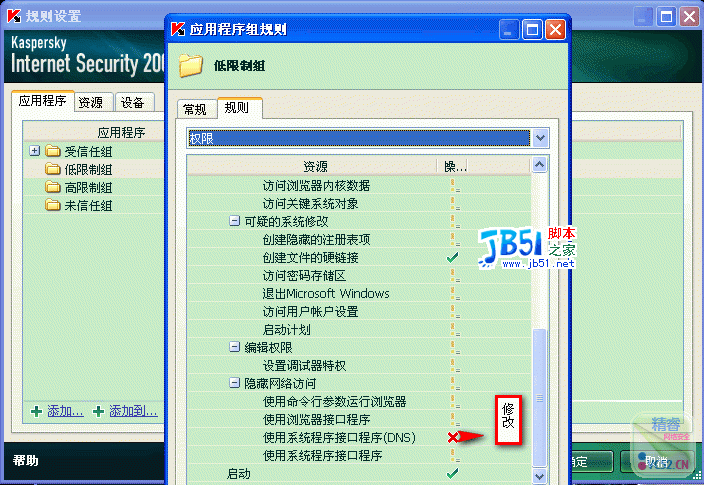Click permission icon for 设置调试器特权 row

point(455,365)
